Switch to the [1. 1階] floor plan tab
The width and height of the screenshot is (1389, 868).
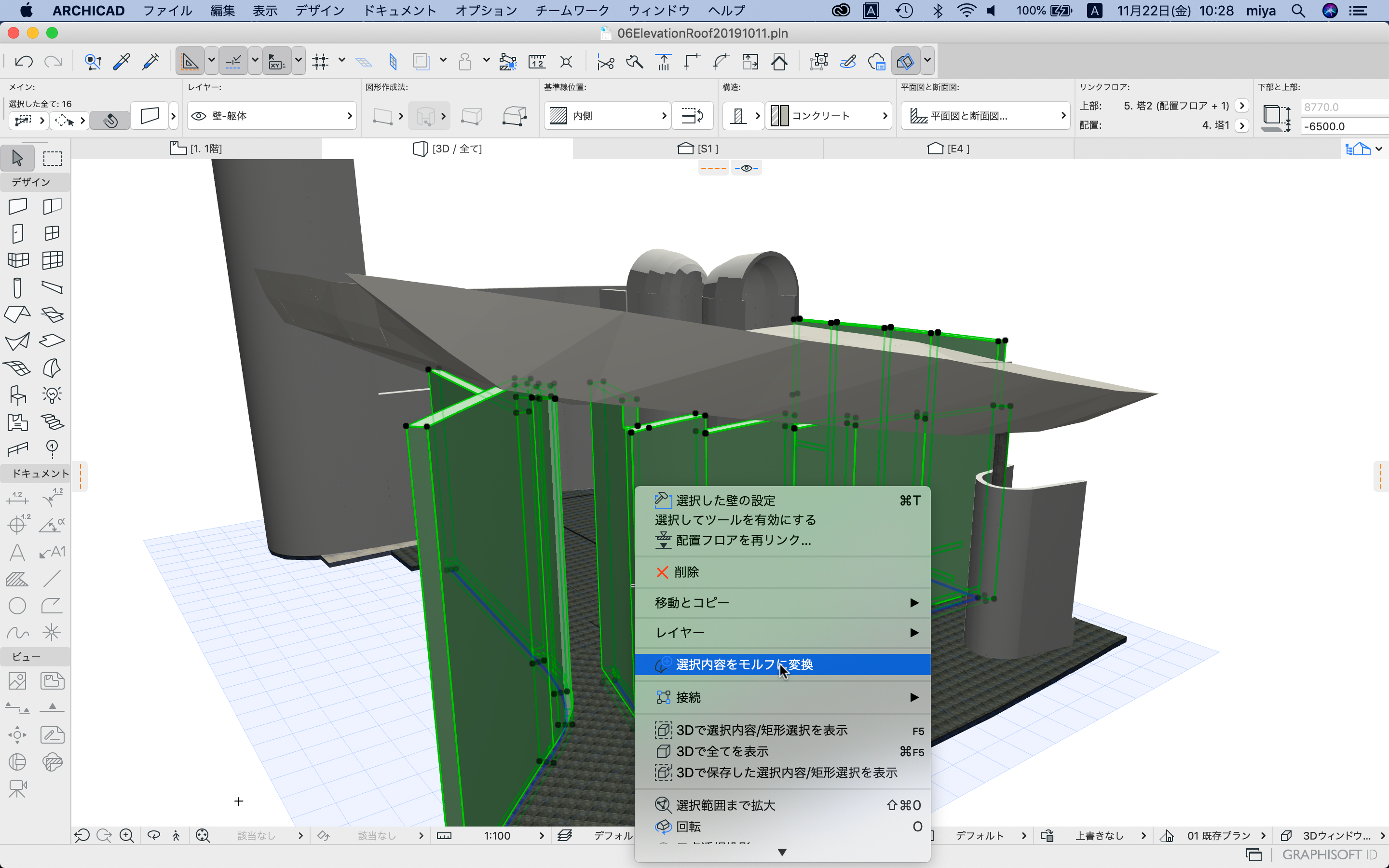[196, 149]
